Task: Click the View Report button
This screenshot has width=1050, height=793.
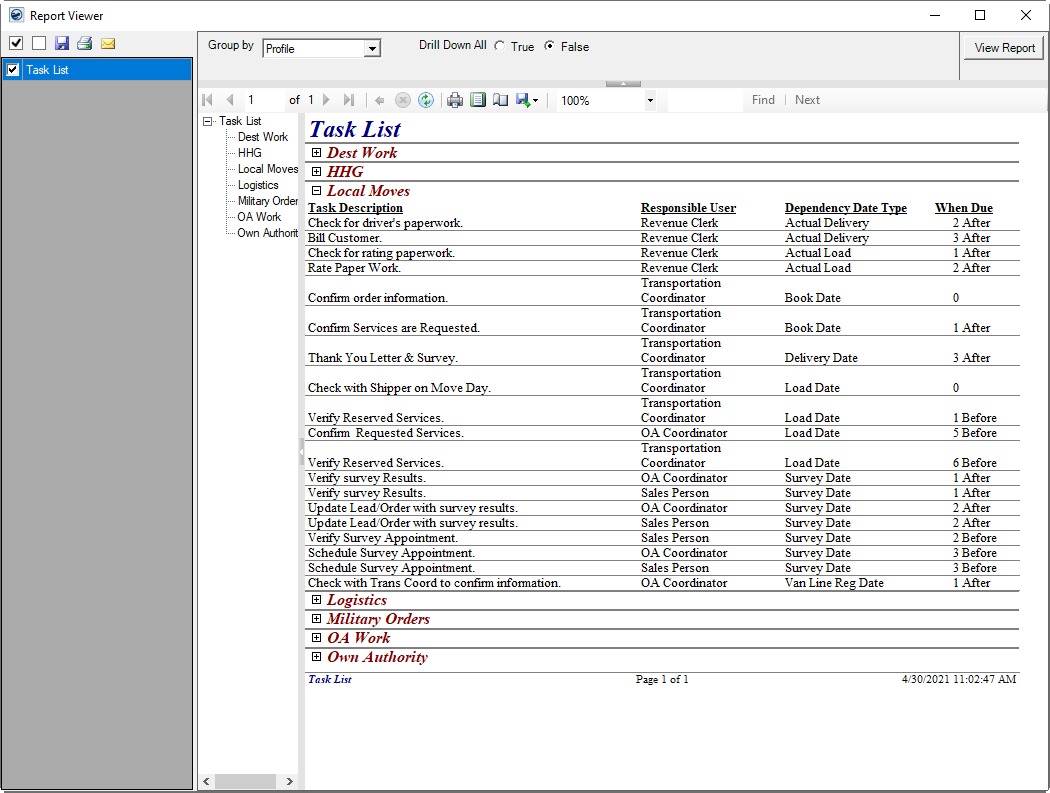Action: click(1004, 48)
